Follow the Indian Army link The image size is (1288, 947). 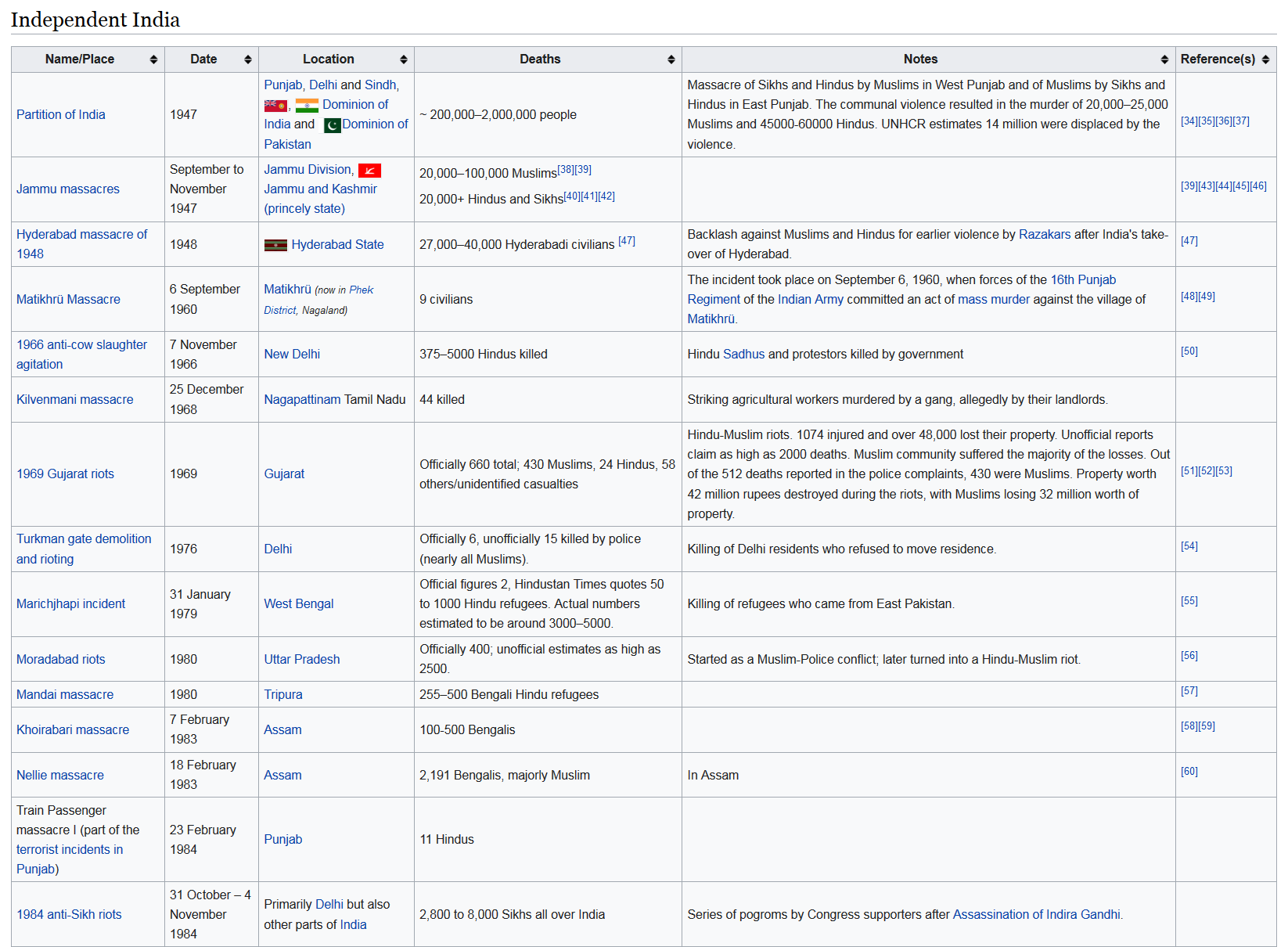(x=811, y=299)
